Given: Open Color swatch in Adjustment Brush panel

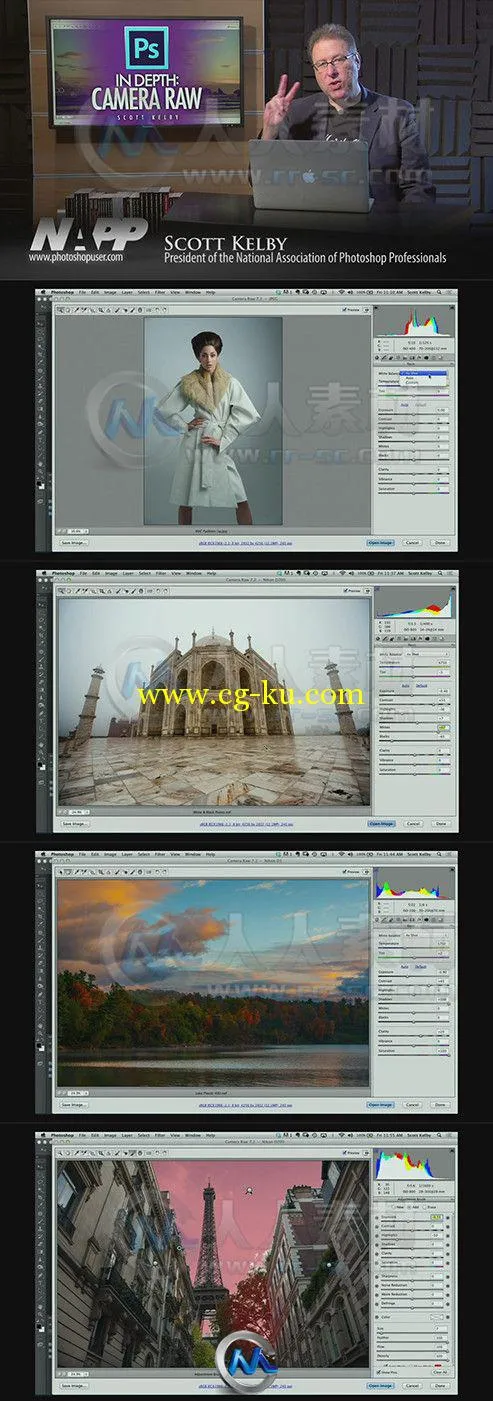Looking at the screenshot, I should 437,1317.
